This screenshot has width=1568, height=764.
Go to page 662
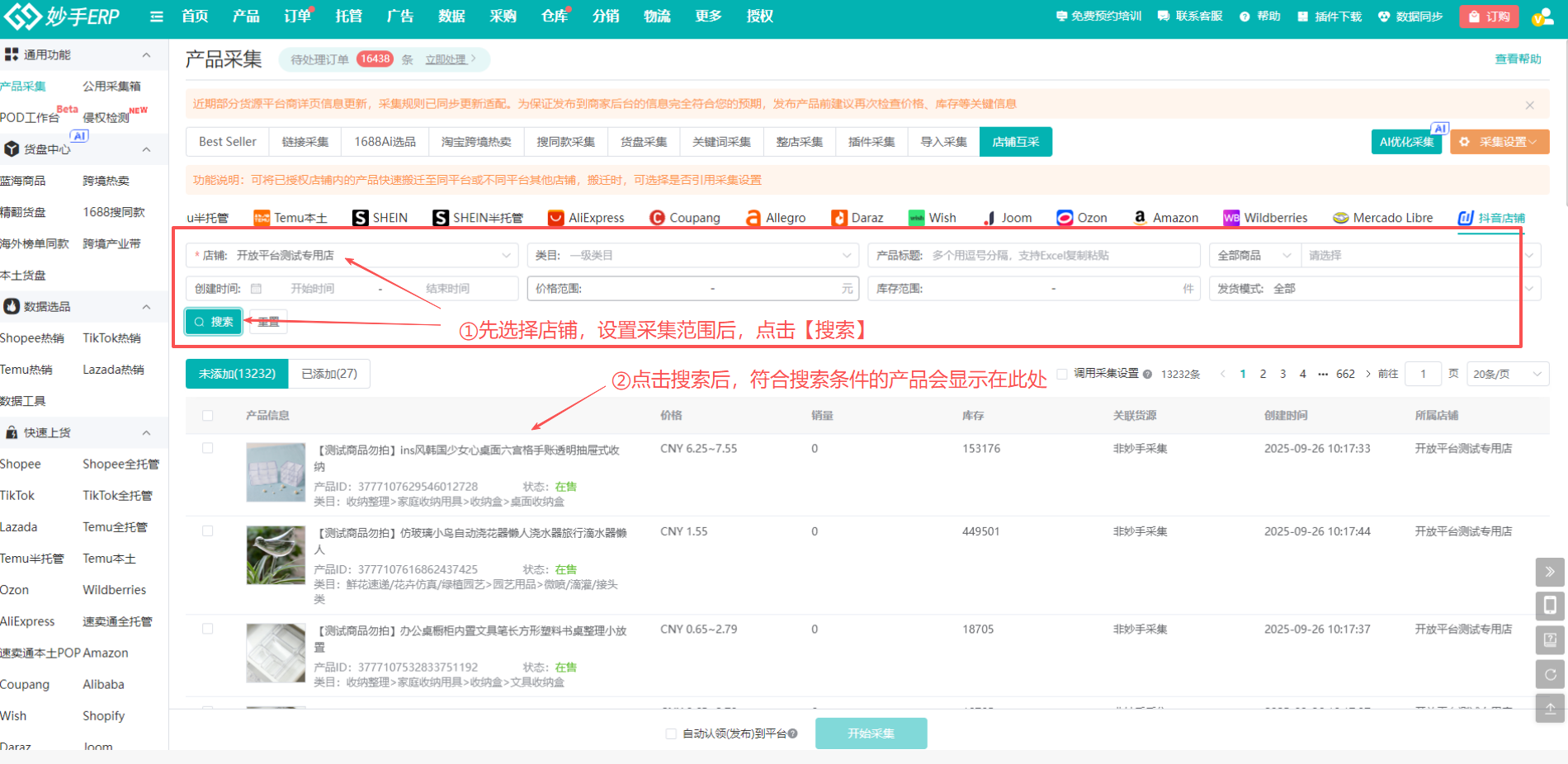[x=1345, y=374]
